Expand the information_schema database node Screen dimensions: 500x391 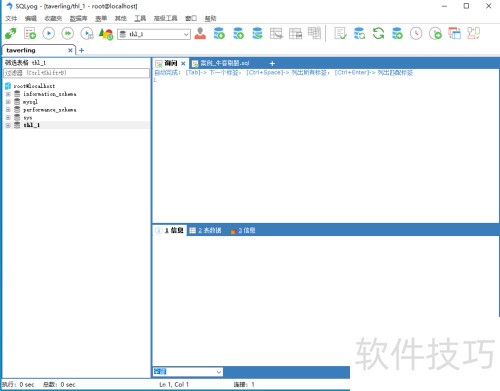click(8, 94)
